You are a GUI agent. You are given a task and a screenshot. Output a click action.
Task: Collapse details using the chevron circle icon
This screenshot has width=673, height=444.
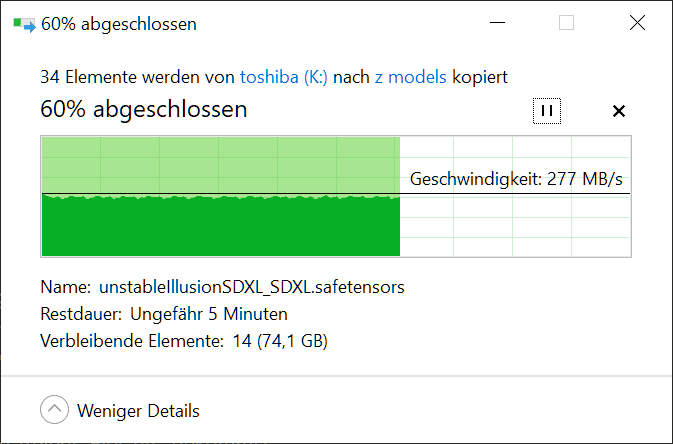tap(55, 410)
